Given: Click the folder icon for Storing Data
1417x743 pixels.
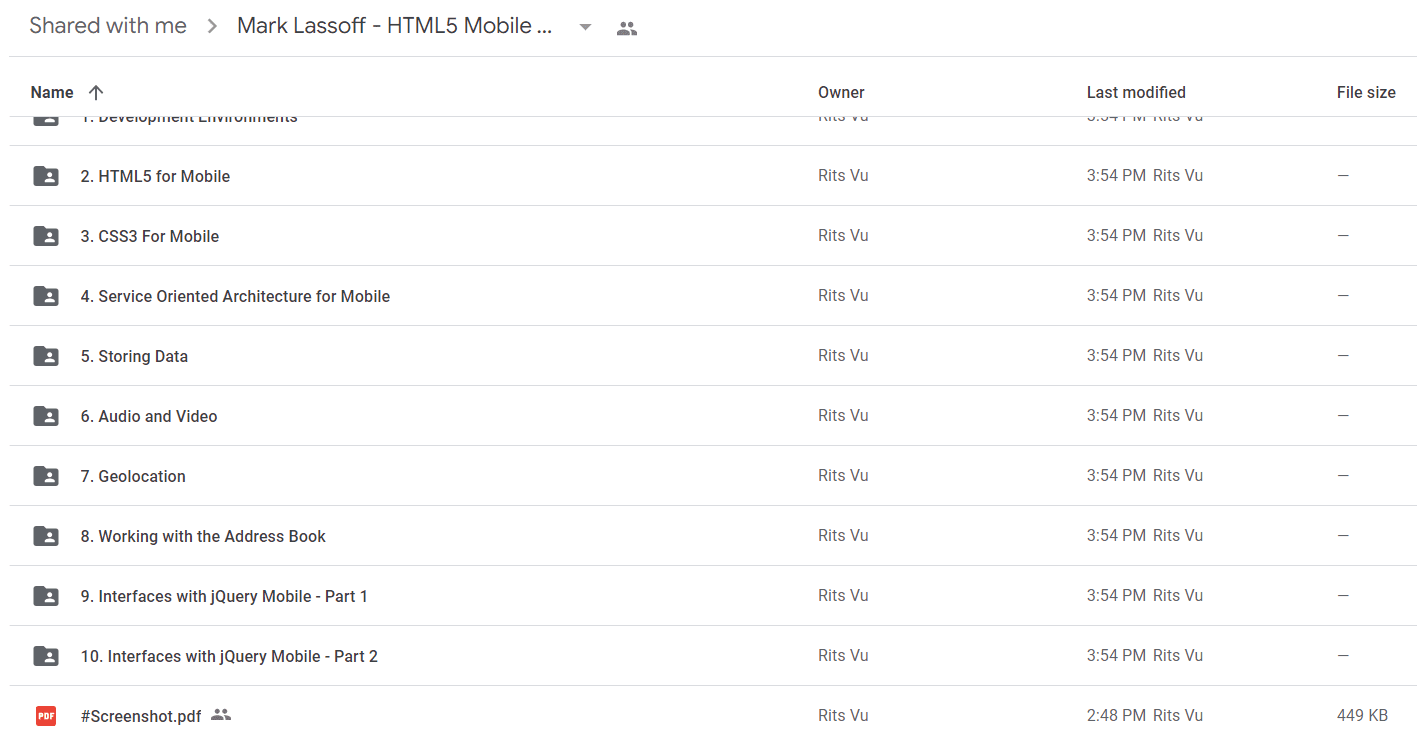Looking at the screenshot, I should [46, 356].
